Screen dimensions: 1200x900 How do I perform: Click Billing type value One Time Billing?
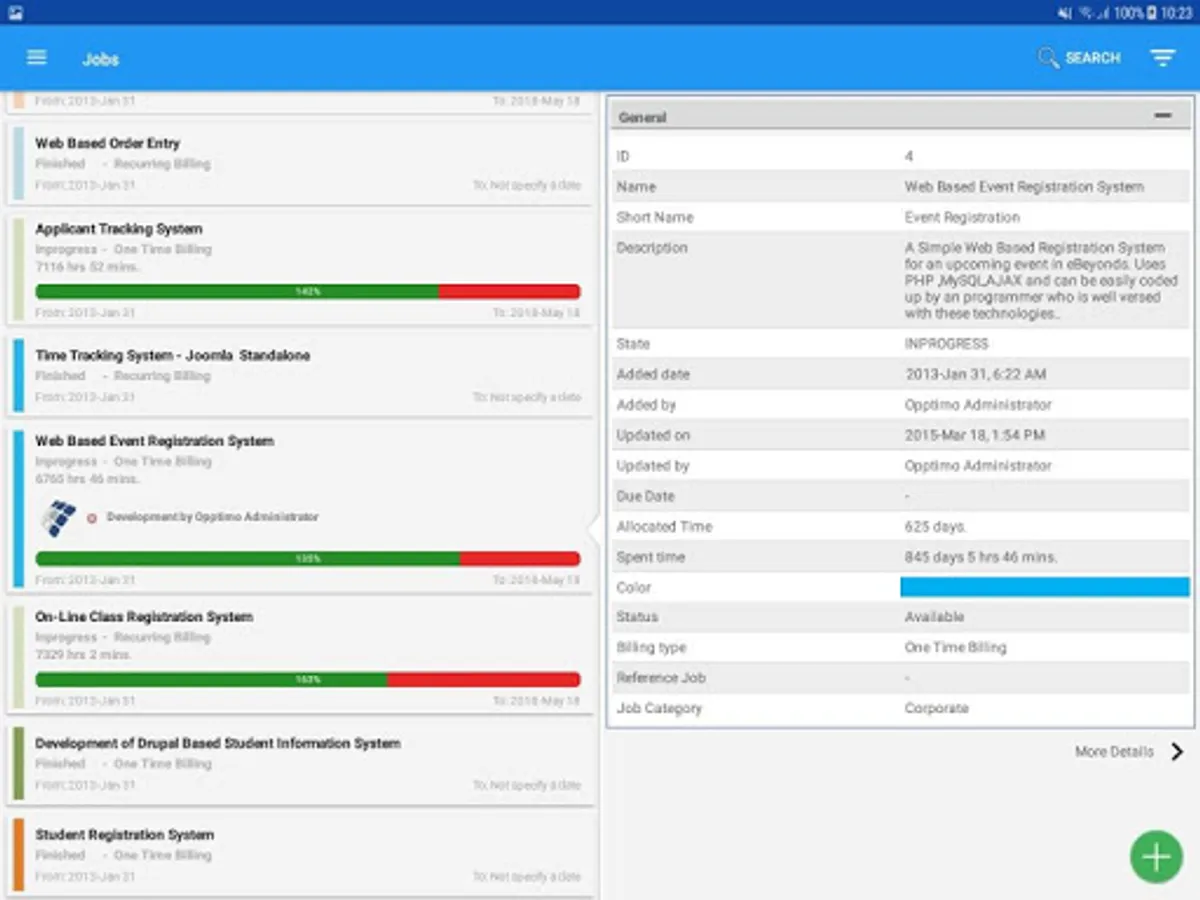(x=955, y=648)
